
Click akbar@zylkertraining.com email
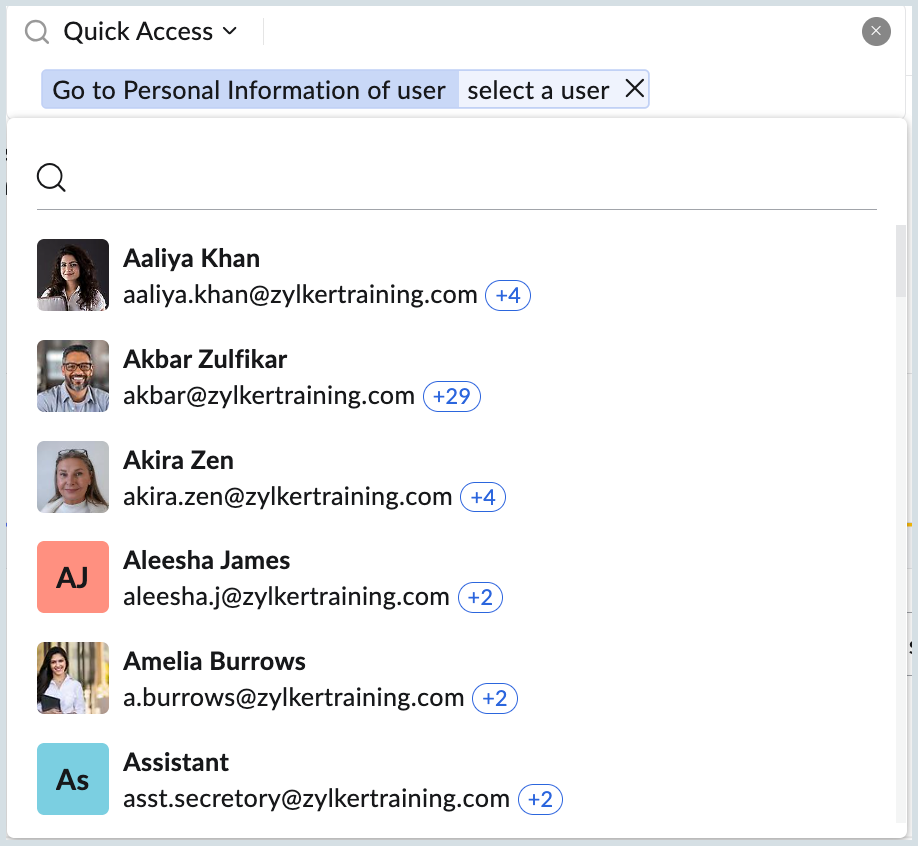click(269, 396)
